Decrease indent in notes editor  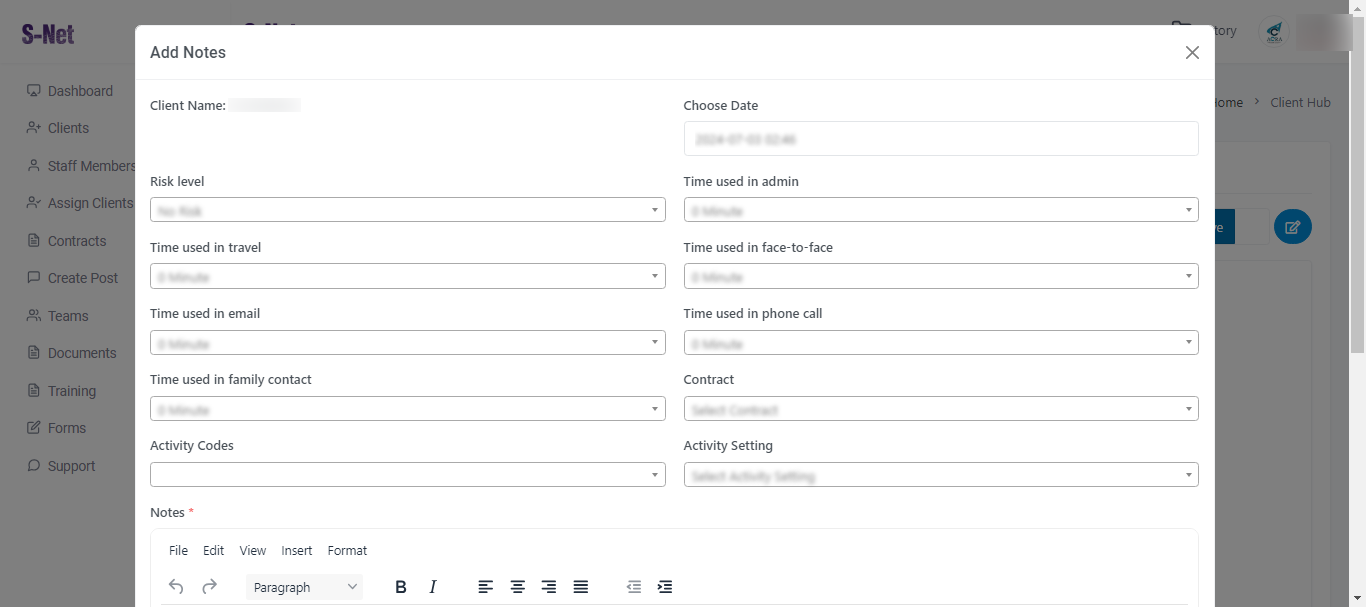pyautogui.click(x=633, y=587)
